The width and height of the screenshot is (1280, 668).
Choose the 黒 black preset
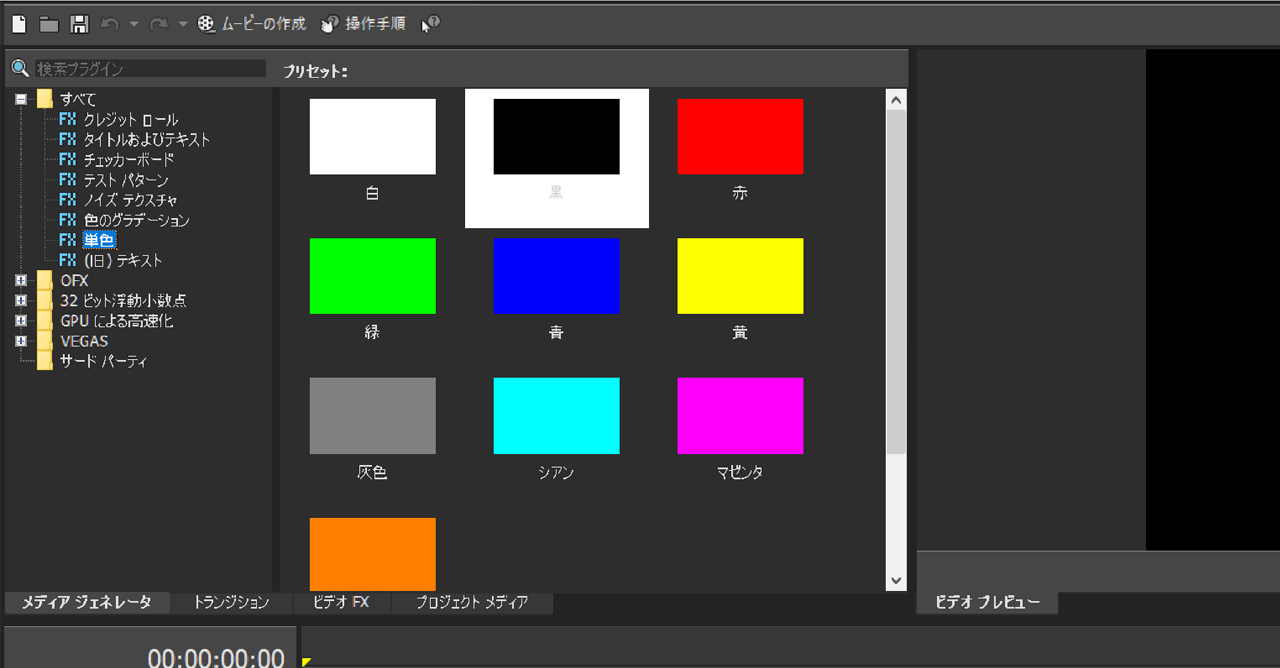556,137
